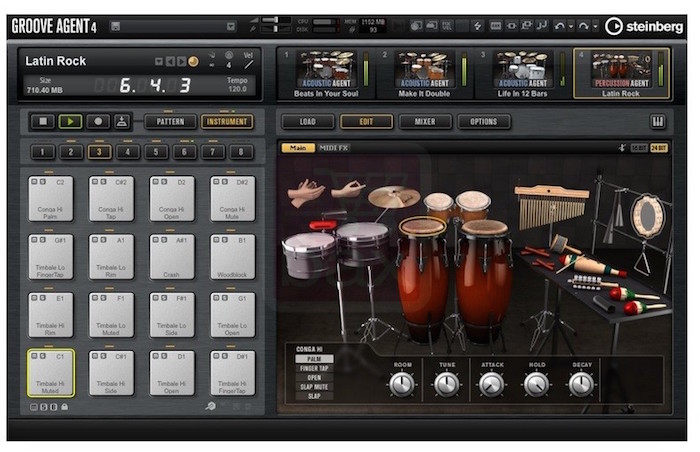Select pad group 1

pos(42,152)
